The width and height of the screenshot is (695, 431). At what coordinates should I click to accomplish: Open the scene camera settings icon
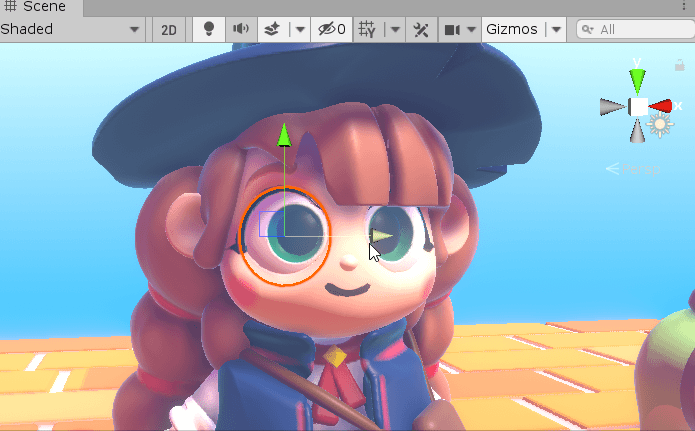click(452, 30)
